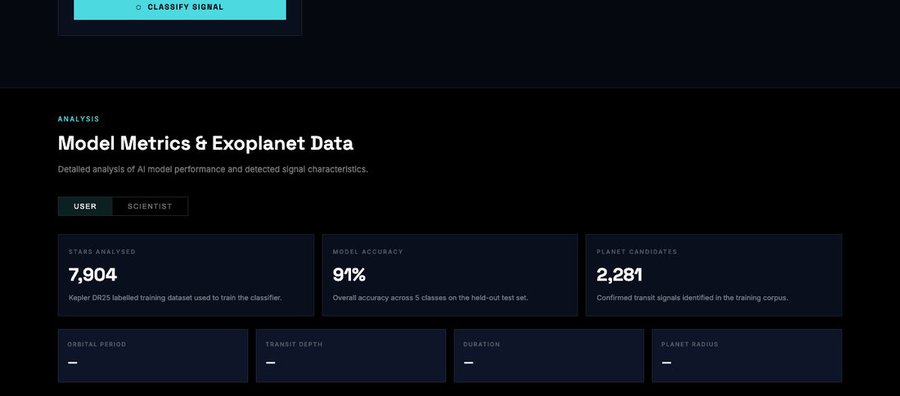Click the 7,904 stars value
900x396 pixels.
(92, 275)
